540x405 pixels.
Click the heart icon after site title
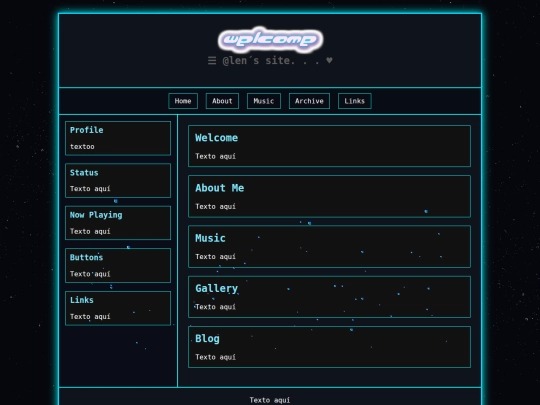pyautogui.click(x=329, y=60)
